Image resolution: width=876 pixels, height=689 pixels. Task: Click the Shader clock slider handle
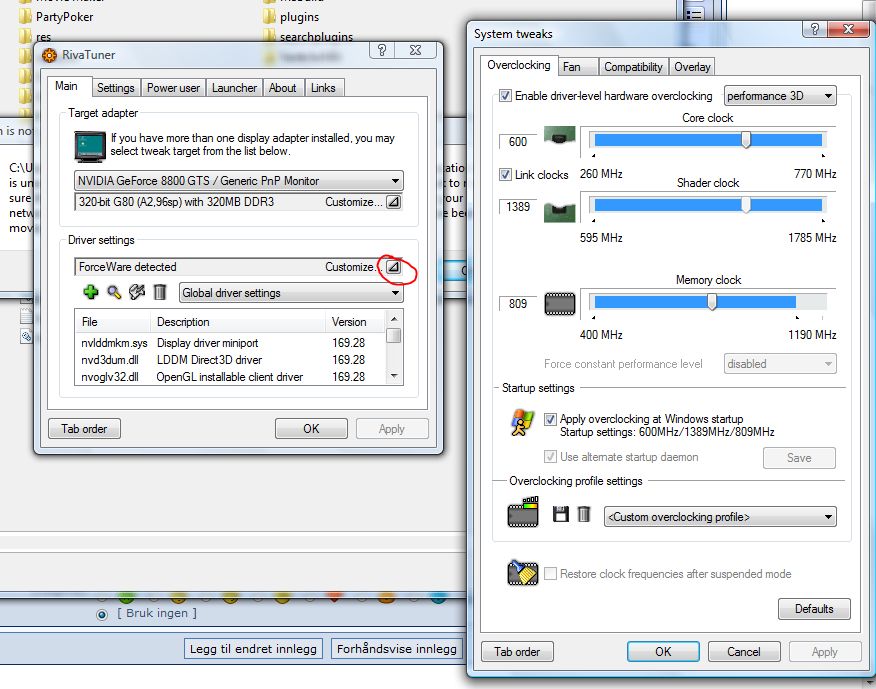point(746,205)
